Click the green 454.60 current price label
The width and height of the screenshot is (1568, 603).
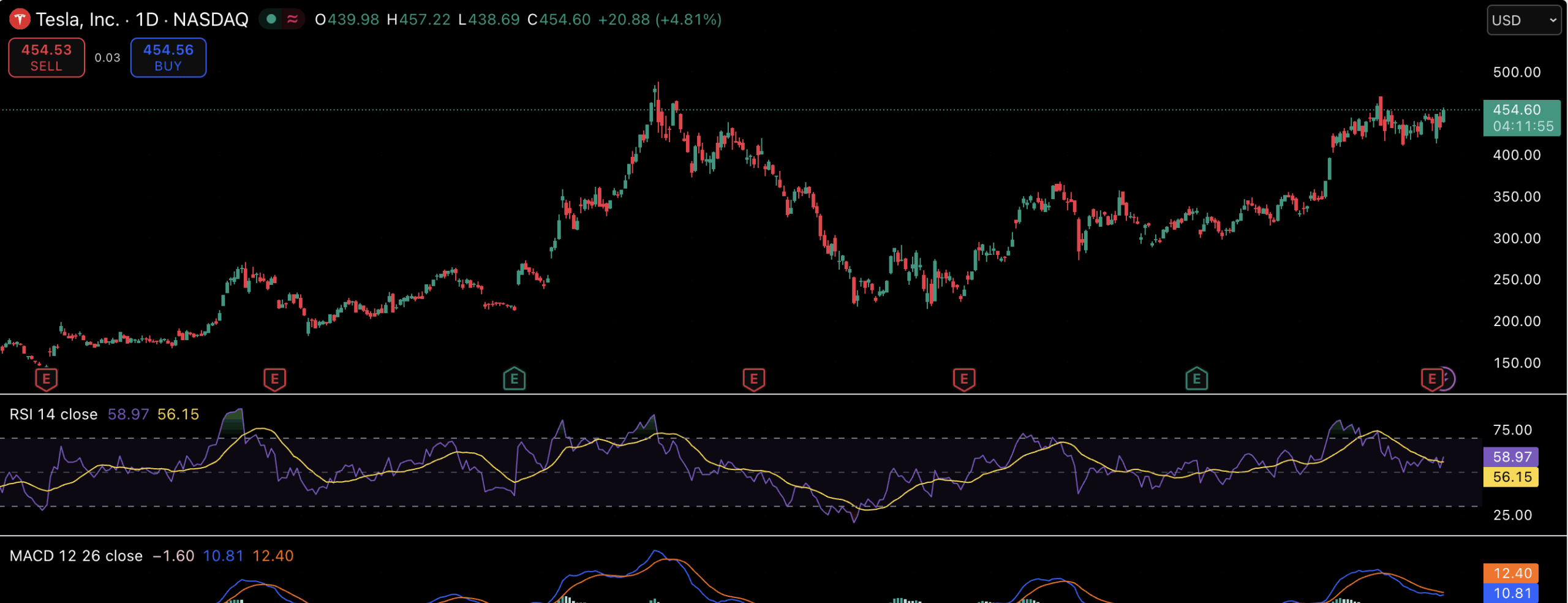click(1522, 118)
